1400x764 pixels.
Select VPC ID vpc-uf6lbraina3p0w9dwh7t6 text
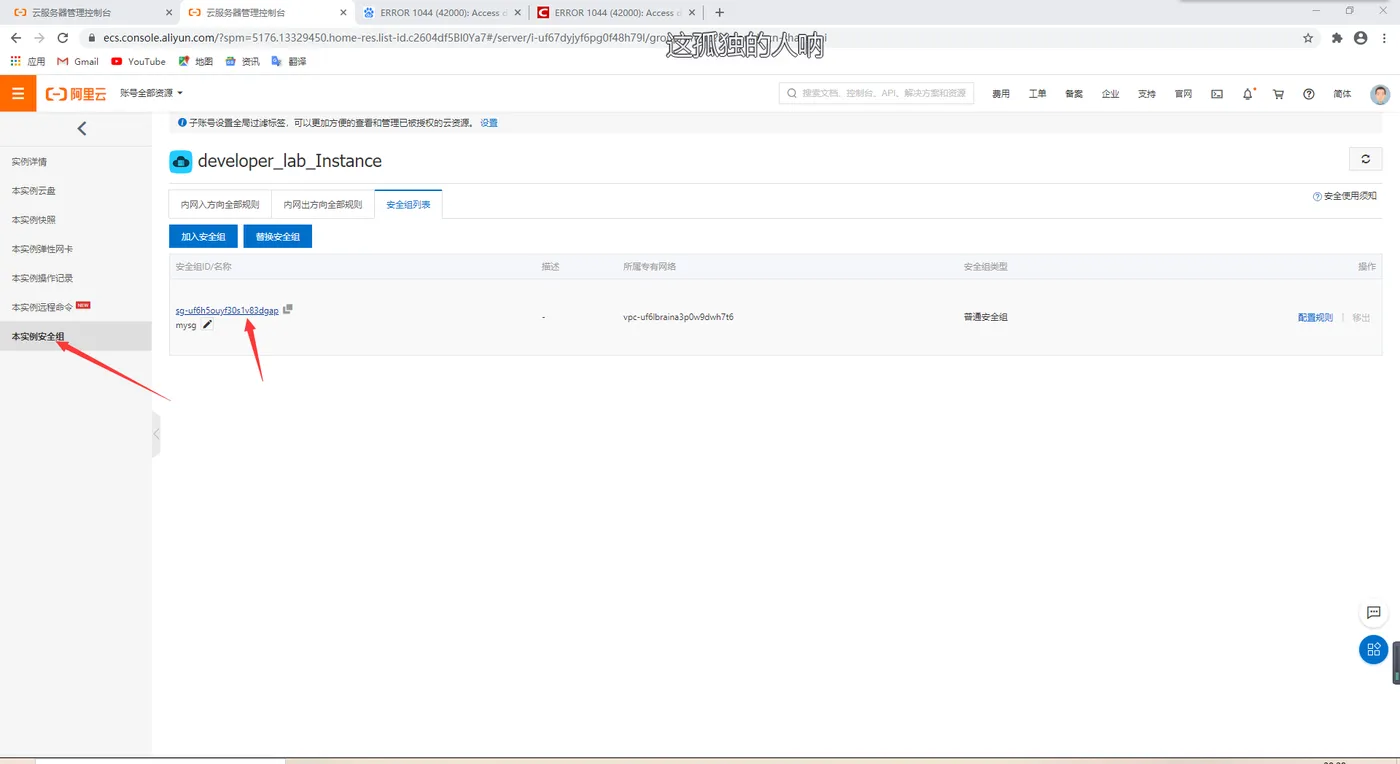tap(678, 317)
